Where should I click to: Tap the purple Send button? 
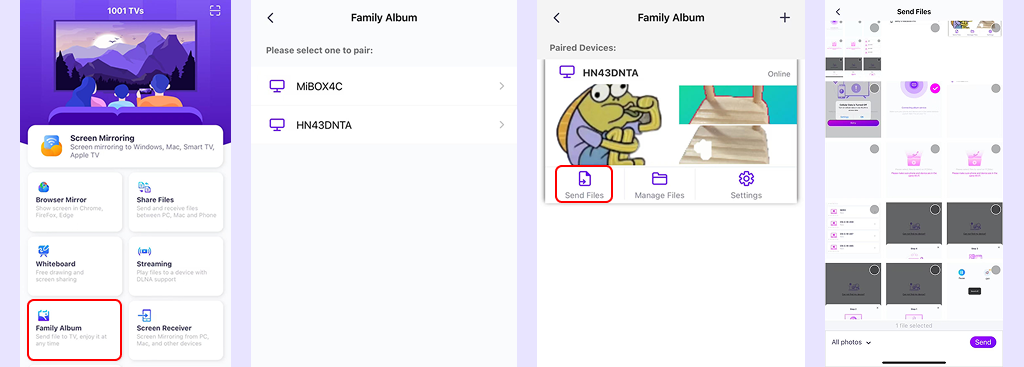(x=983, y=342)
